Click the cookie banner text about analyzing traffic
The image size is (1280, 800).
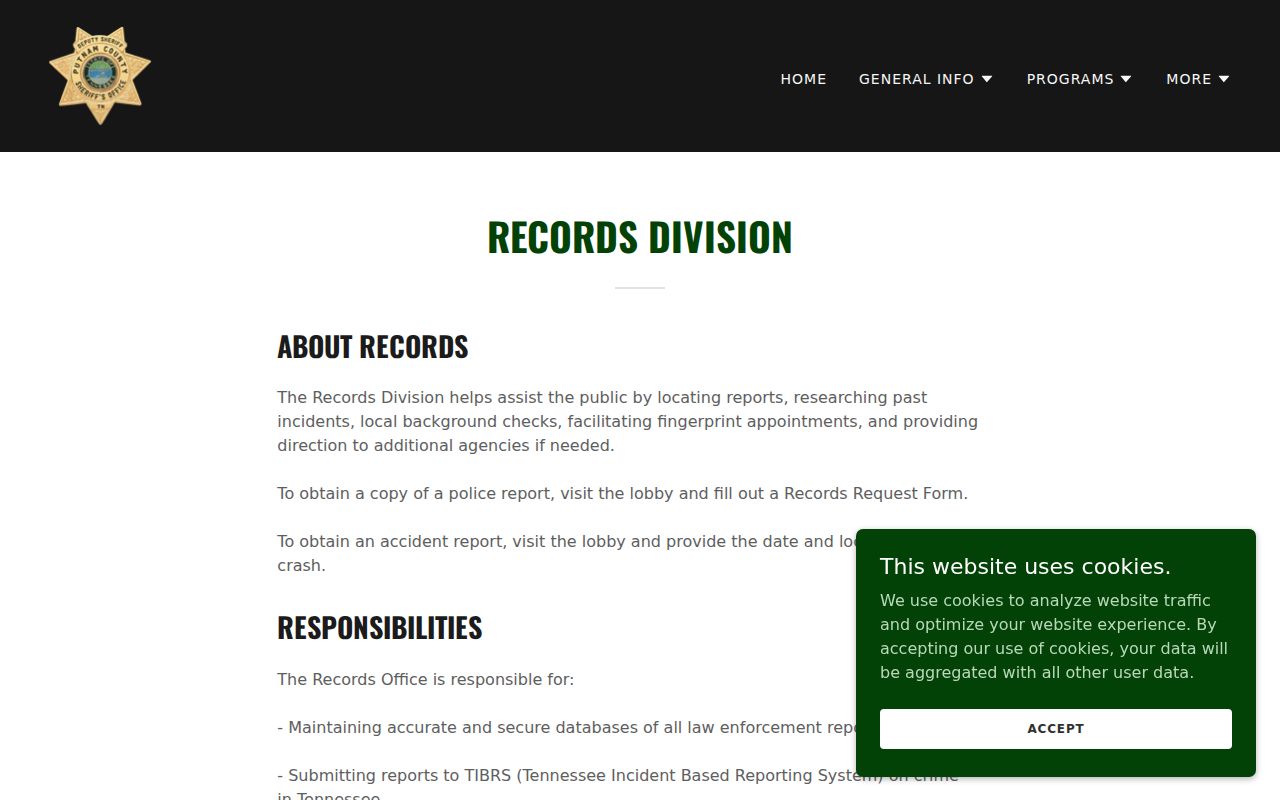click(1054, 637)
